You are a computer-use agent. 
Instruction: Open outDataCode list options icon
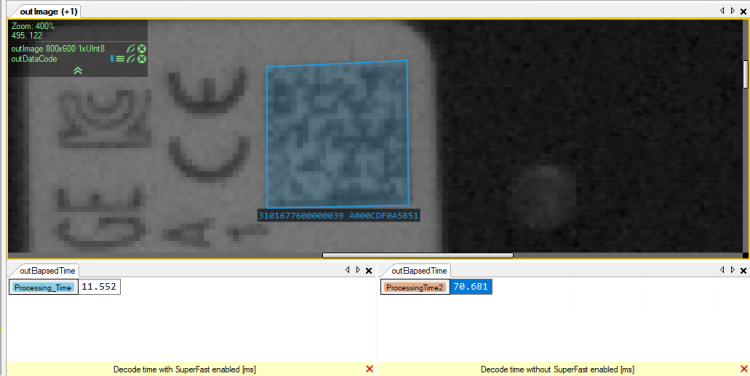(120, 59)
